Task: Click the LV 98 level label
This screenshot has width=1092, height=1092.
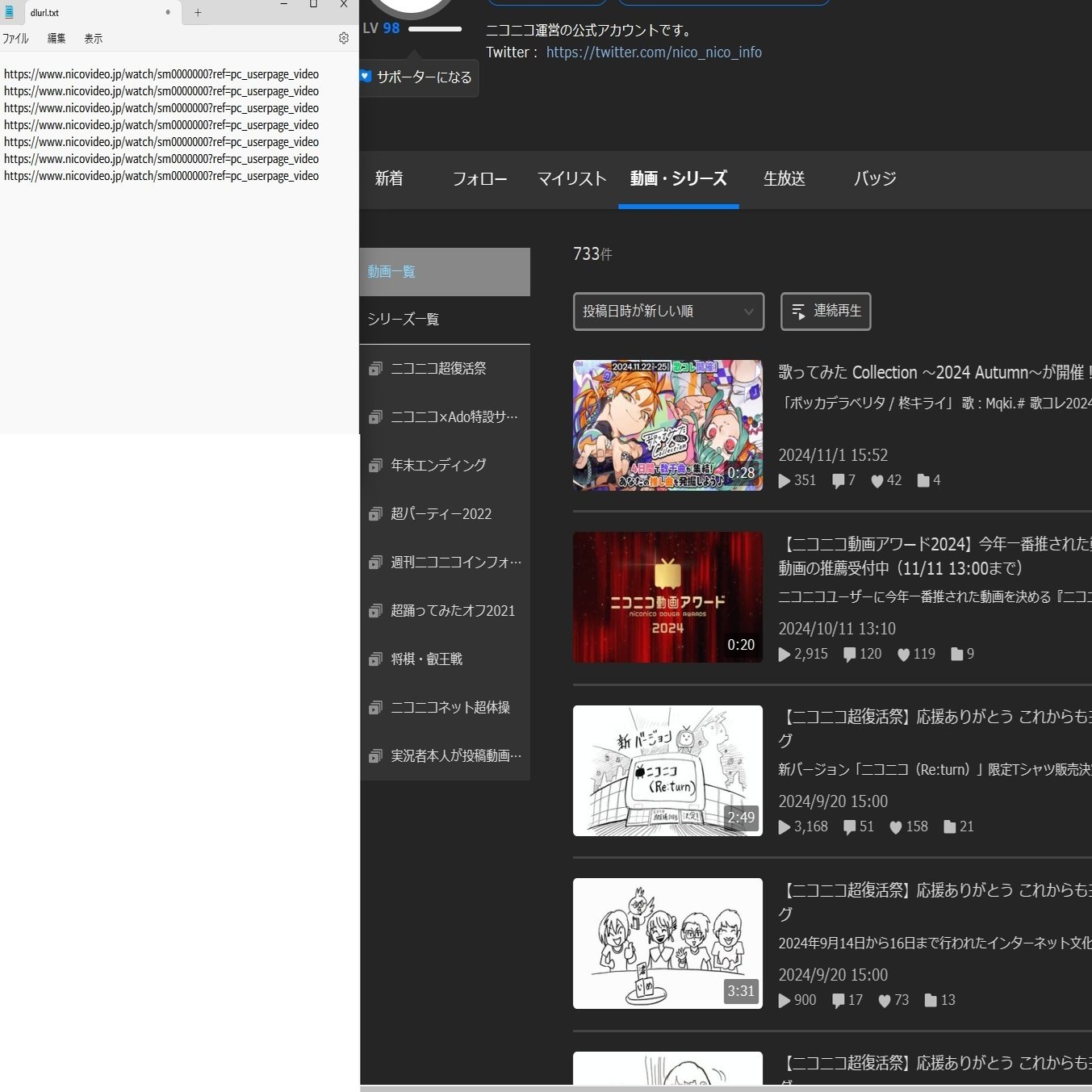Action: click(x=381, y=28)
